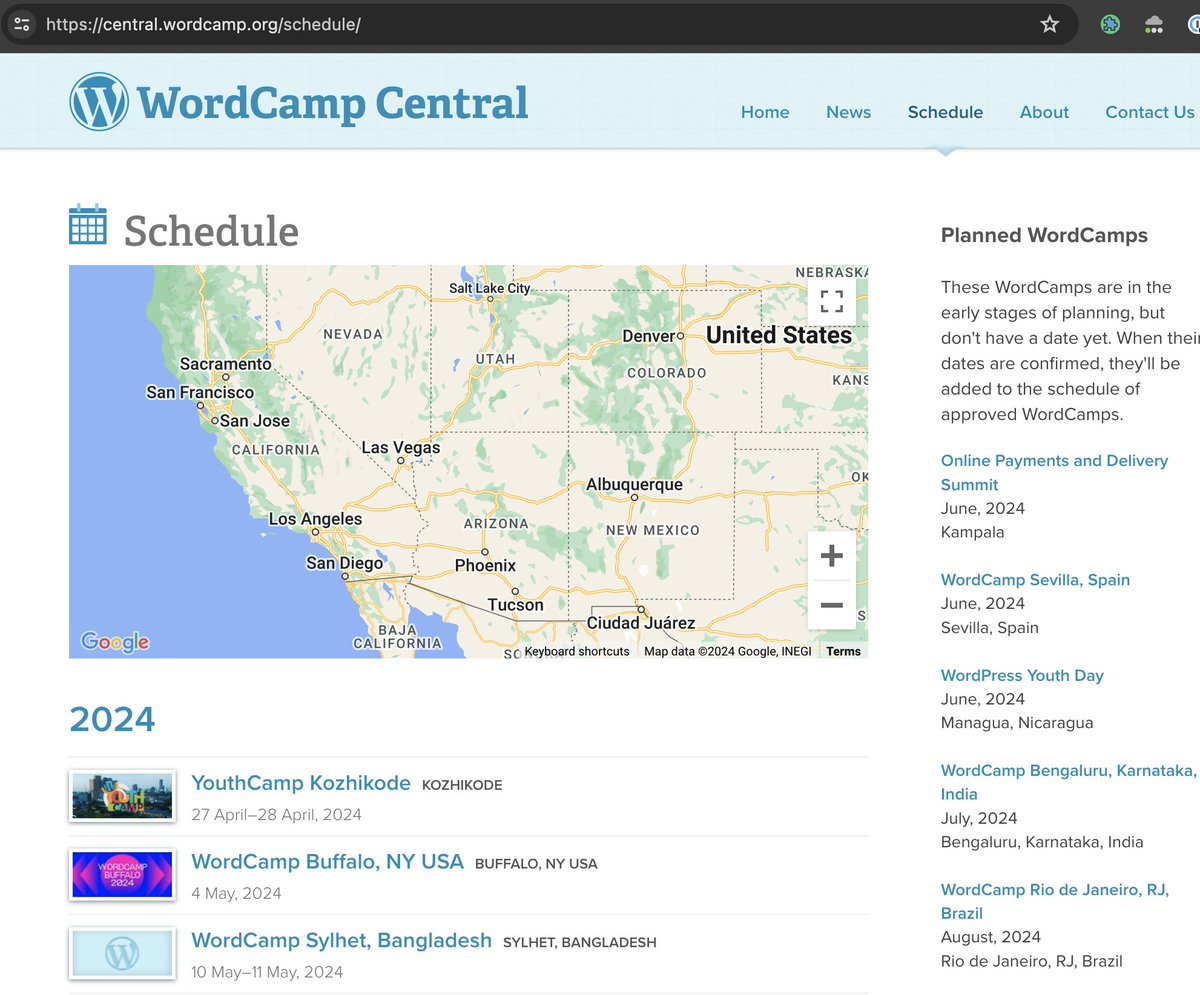
Task: Click the calendar icon beside Schedule heading
Action: [x=88, y=224]
